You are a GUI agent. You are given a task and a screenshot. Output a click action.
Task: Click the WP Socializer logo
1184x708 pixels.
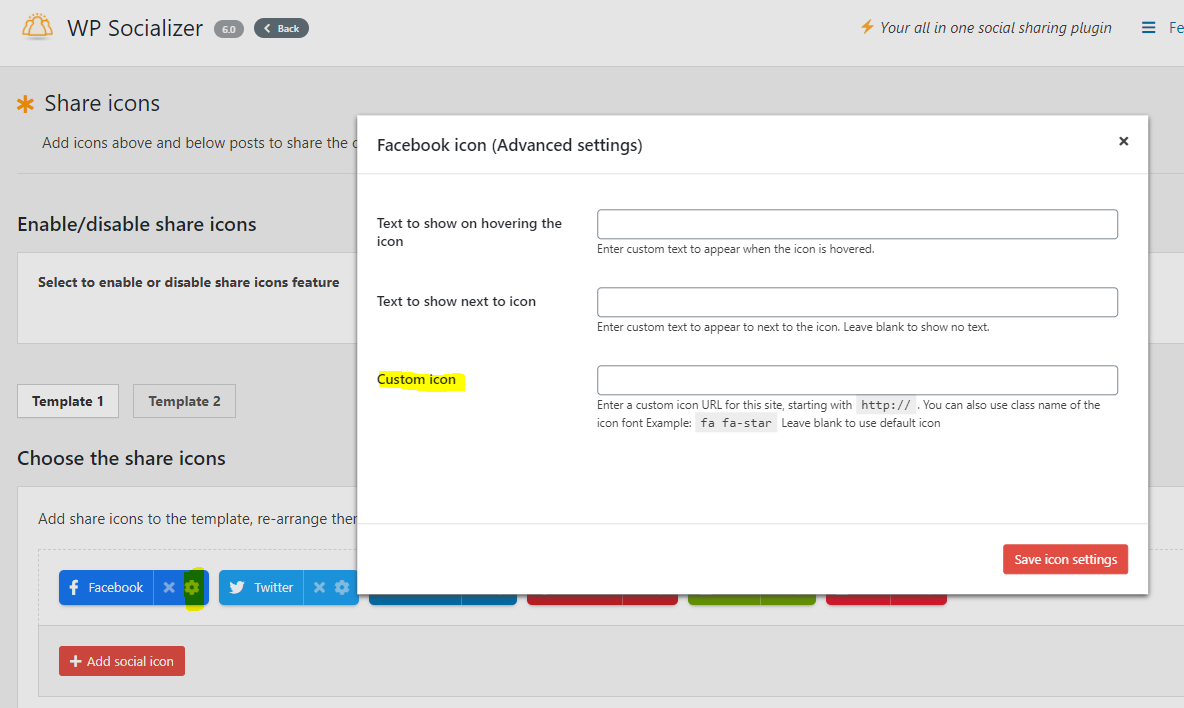(x=37, y=28)
